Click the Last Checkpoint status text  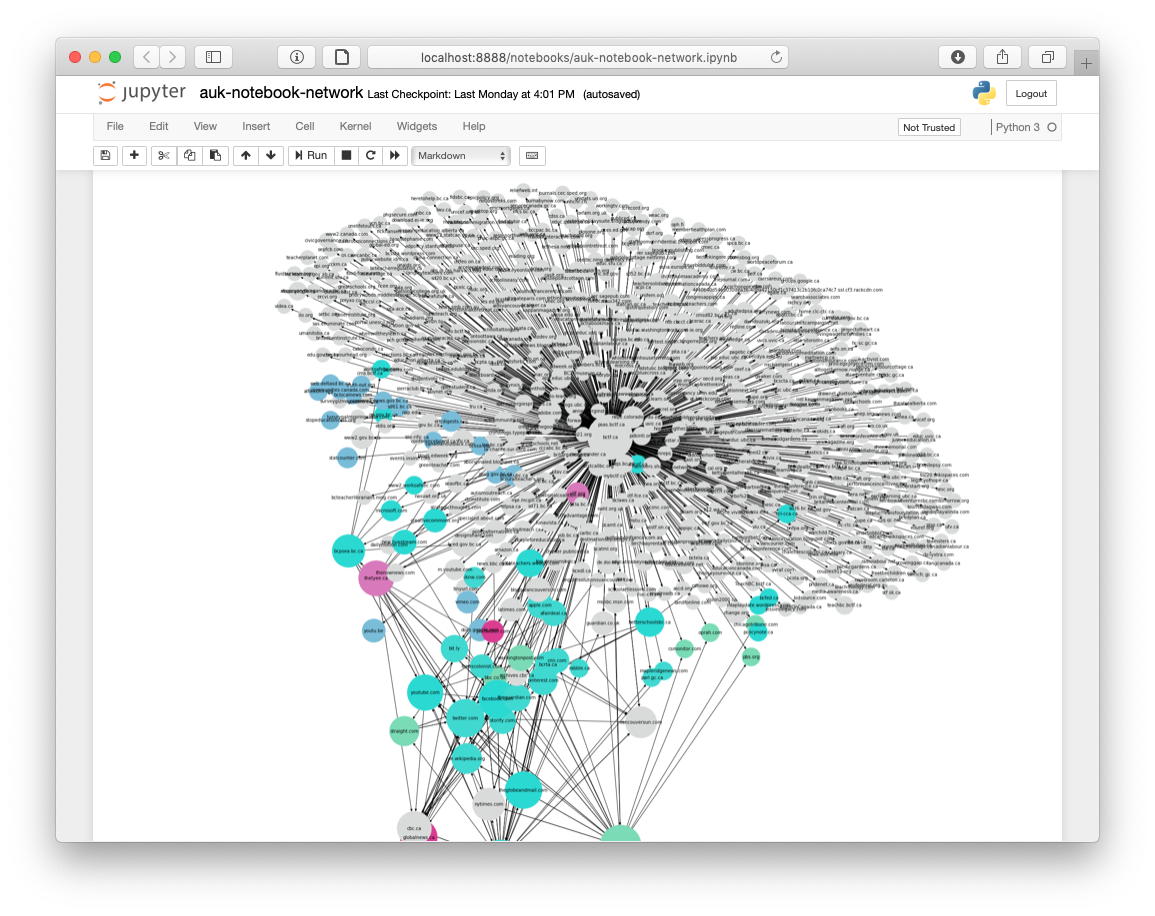[x=471, y=94]
